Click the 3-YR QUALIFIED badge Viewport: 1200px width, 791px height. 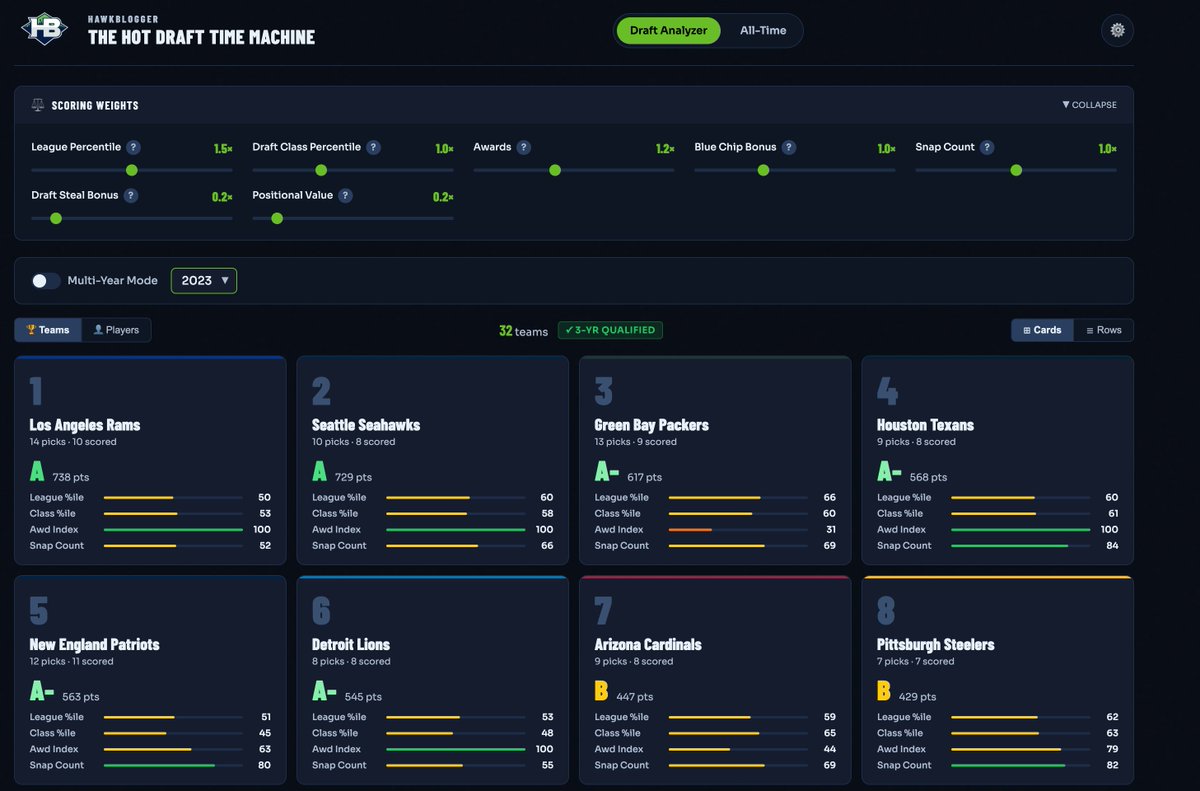click(x=610, y=330)
